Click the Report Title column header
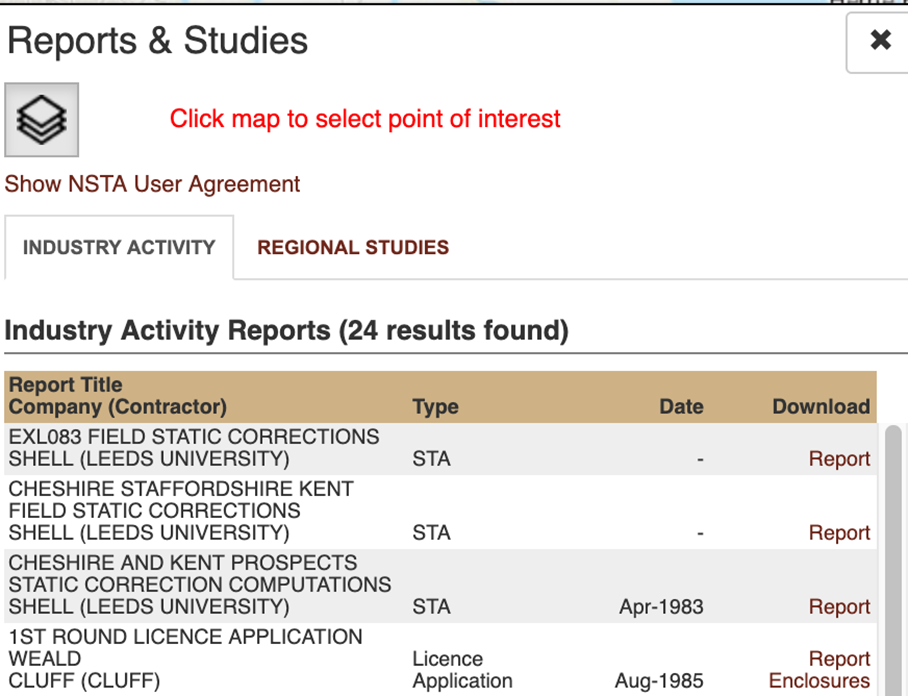The image size is (908, 696). pos(66,385)
